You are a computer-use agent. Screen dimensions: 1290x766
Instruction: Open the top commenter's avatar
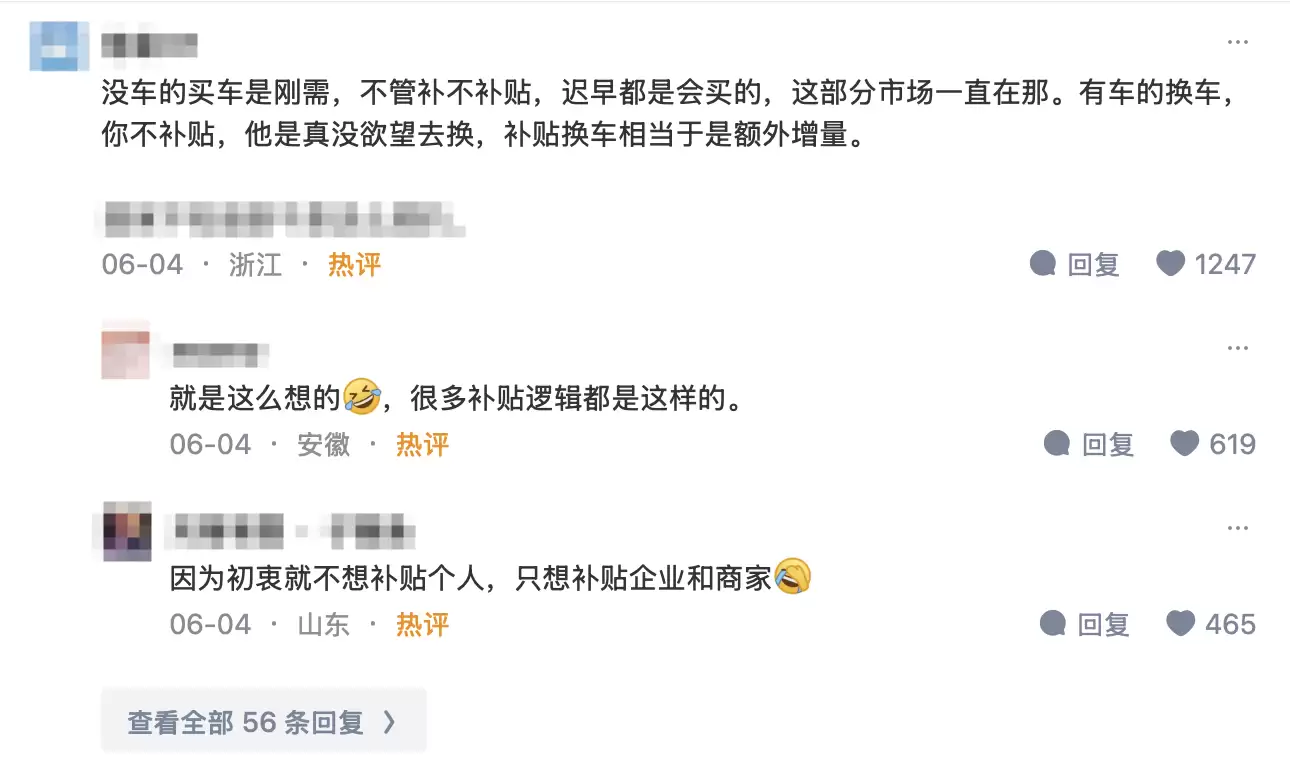coord(53,46)
